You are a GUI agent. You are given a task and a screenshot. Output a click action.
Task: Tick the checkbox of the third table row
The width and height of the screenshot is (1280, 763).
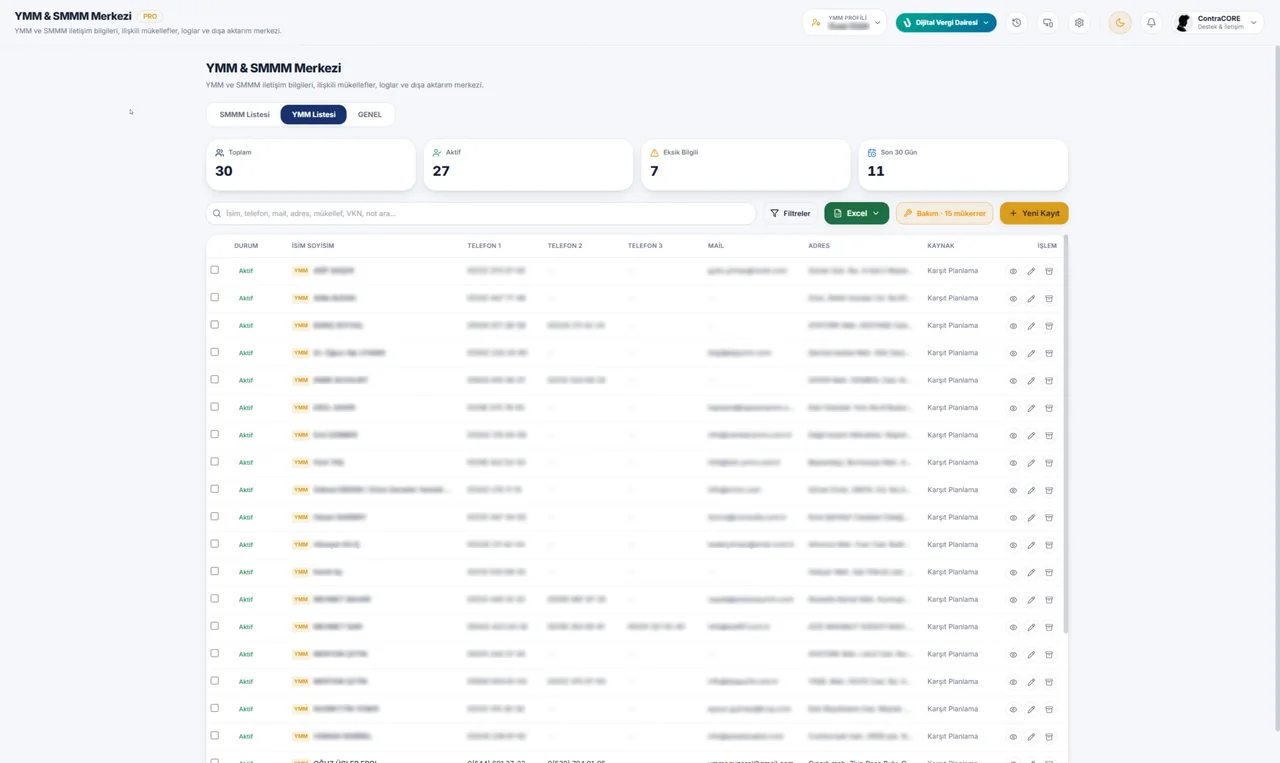(214, 325)
